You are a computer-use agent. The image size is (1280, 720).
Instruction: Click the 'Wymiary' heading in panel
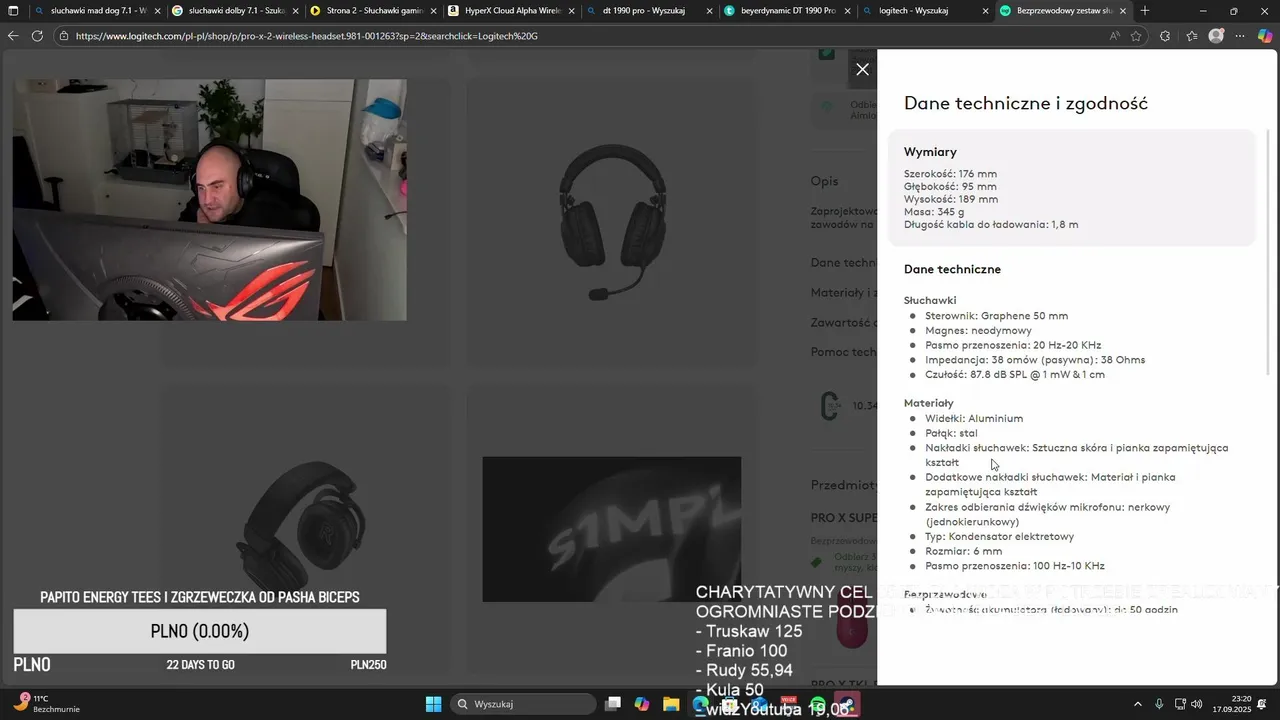930,152
